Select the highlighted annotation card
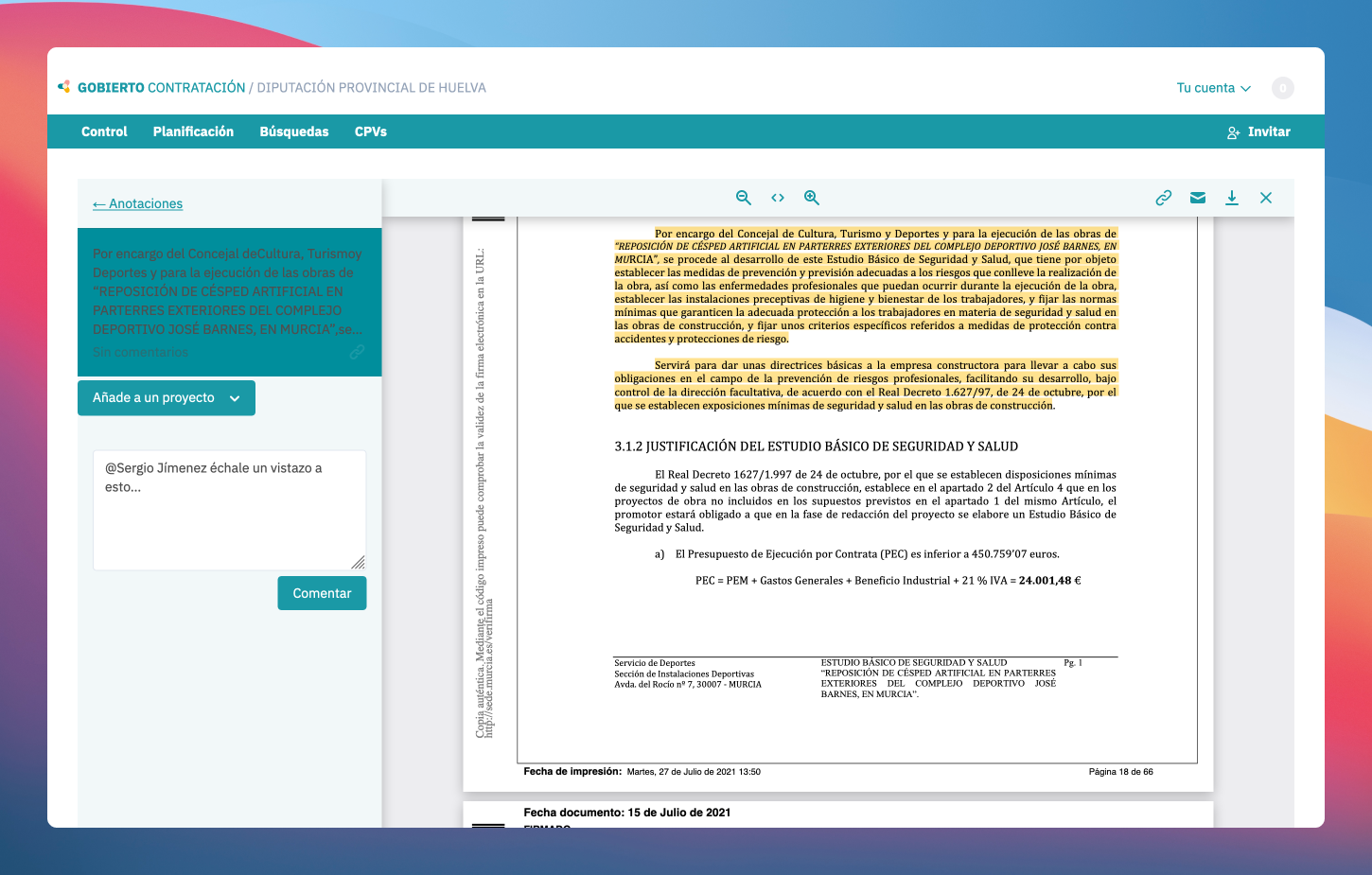Screen dimensions: 1372x875 click(x=230, y=303)
